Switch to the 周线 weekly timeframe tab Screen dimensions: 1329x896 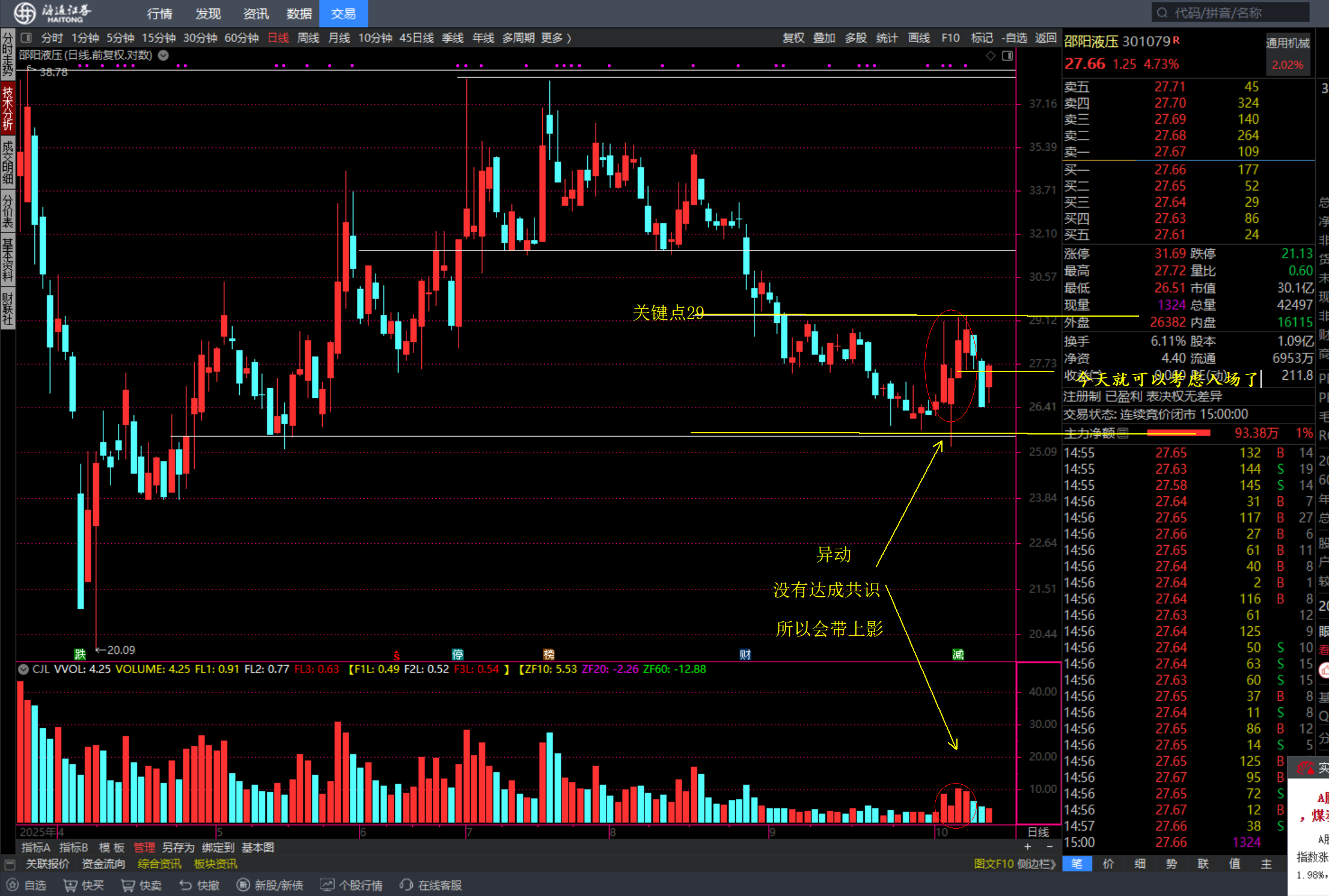(308, 38)
